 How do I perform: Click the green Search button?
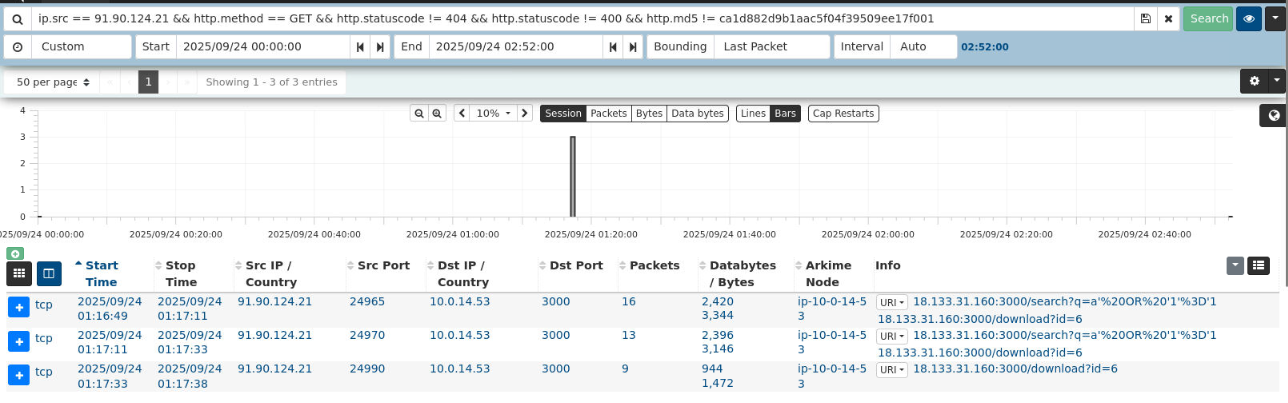pos(1208,19)
